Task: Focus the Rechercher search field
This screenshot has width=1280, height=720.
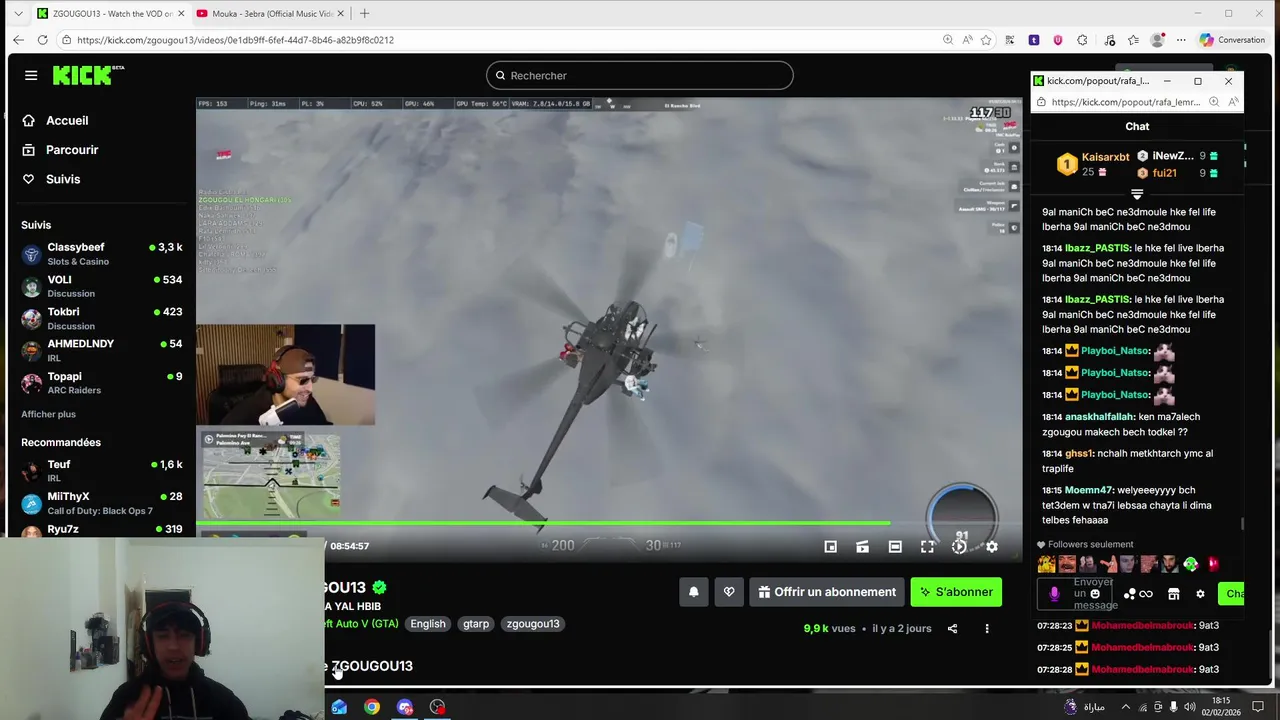Action: (640, 75)
